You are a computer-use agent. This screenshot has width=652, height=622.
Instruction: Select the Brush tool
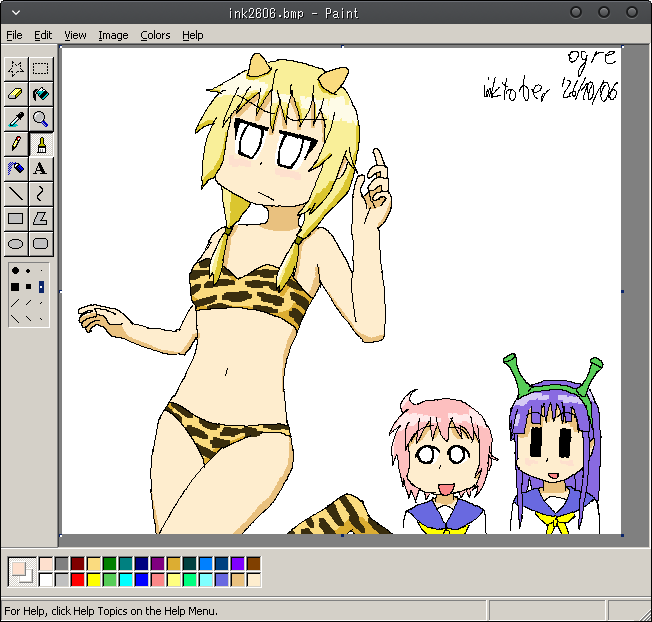tap(41, 144)
